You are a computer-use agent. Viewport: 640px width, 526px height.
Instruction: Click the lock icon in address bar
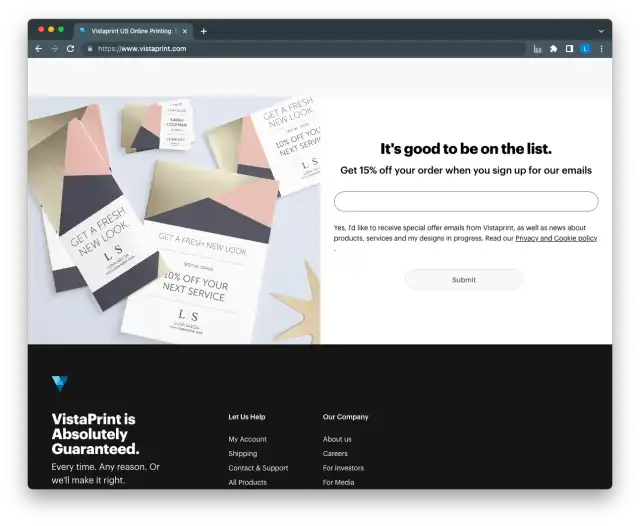point(90,49)
